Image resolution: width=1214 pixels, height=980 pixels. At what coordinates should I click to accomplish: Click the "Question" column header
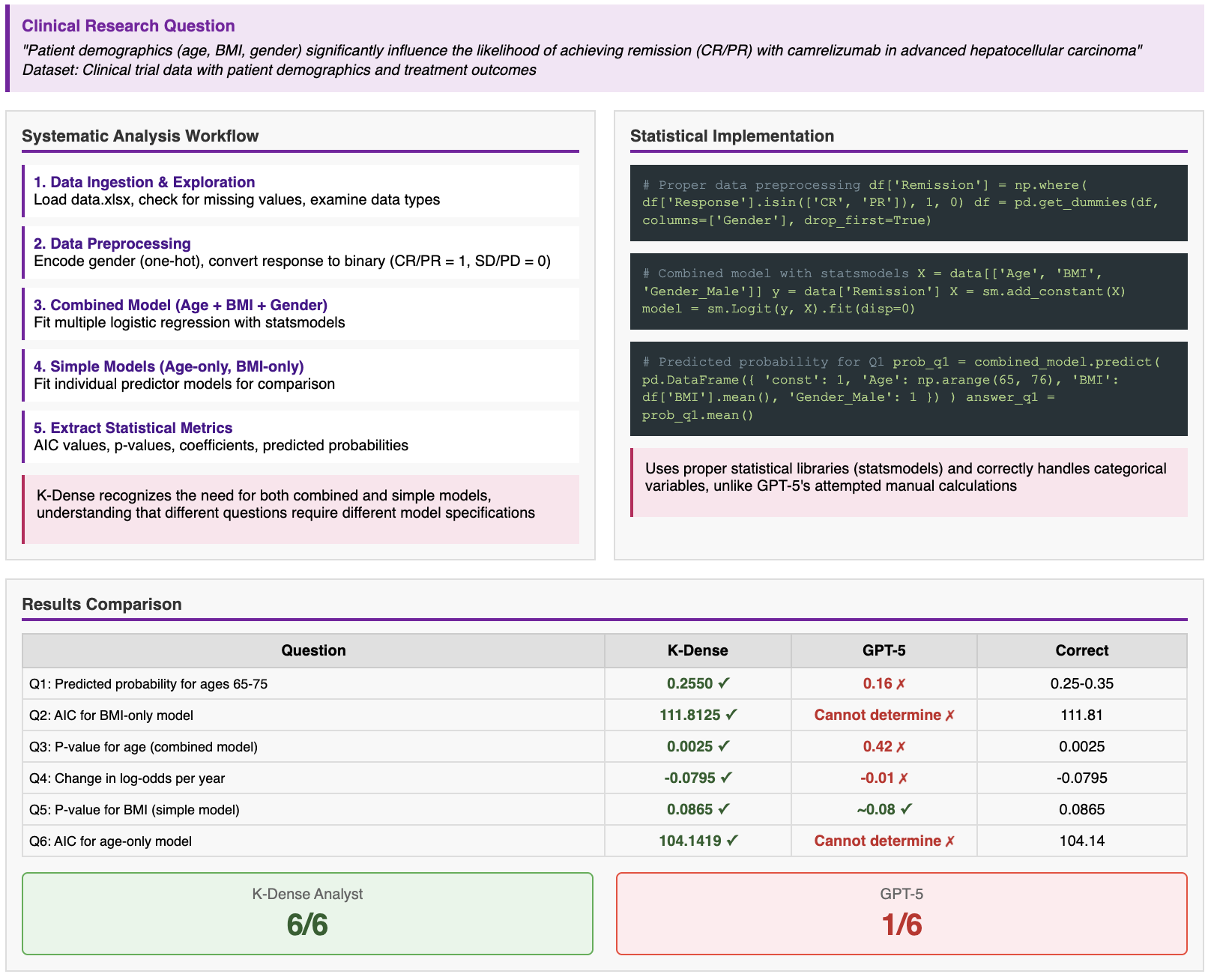[313, 650]
